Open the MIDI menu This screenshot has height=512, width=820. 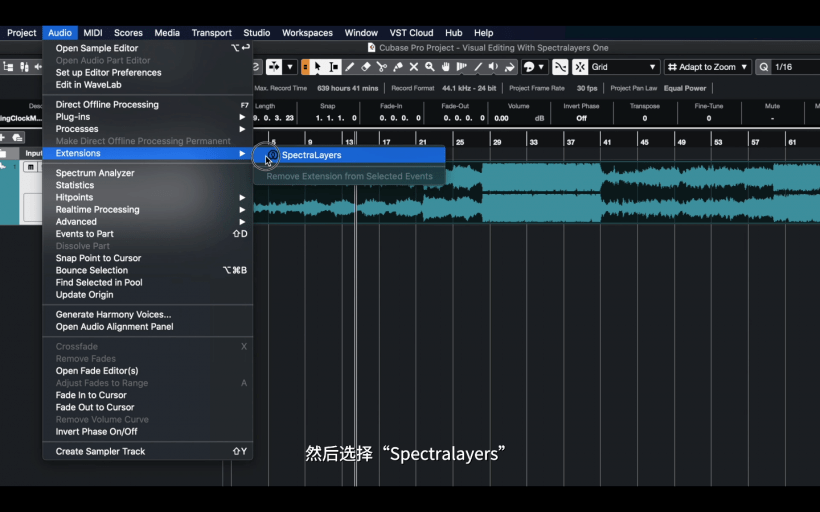point(93,32)
